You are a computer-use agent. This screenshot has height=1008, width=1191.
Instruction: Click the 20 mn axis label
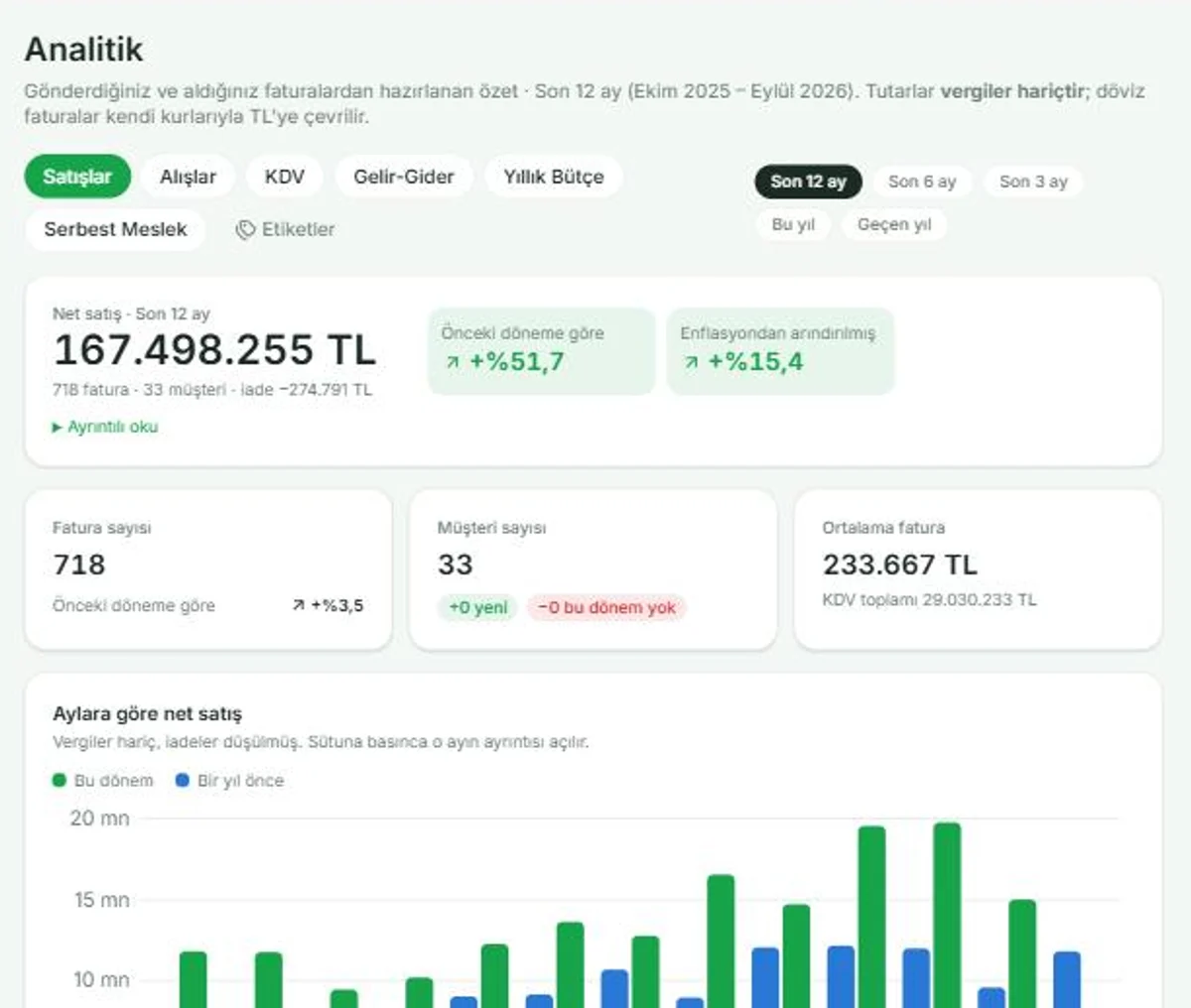point(99,819)
